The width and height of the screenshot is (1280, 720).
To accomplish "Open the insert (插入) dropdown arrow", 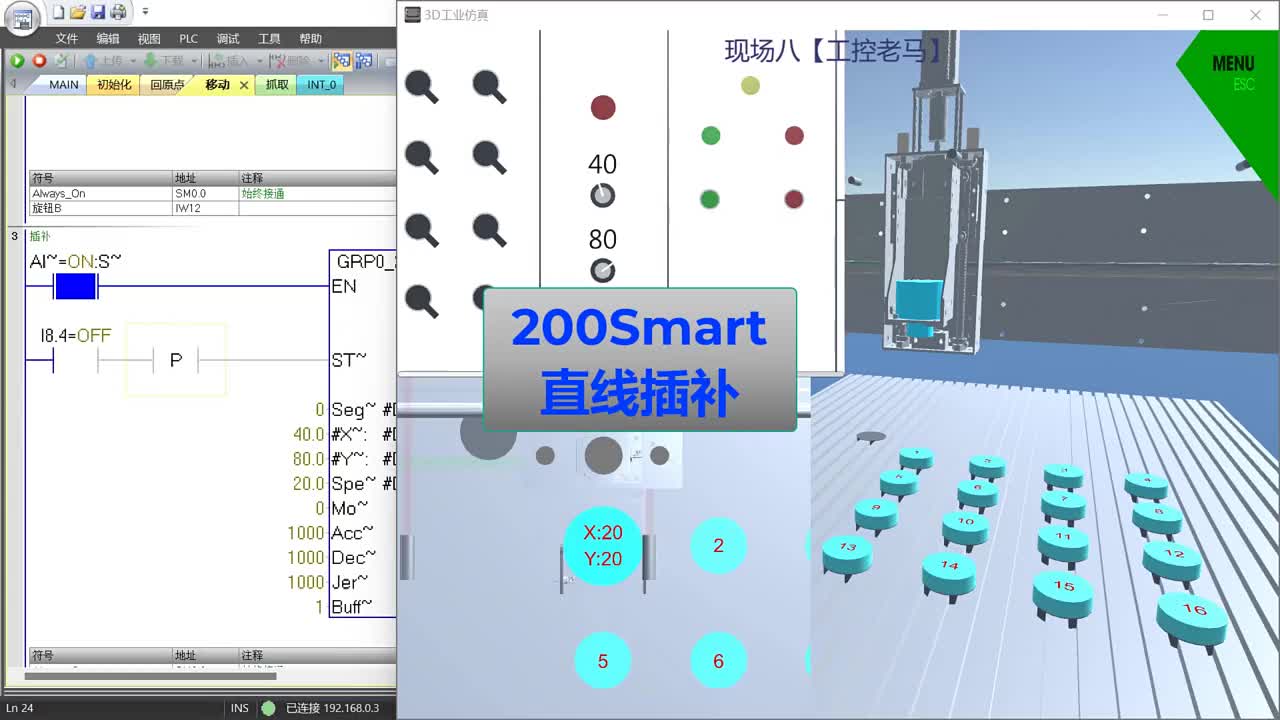I will coord(258,61).
